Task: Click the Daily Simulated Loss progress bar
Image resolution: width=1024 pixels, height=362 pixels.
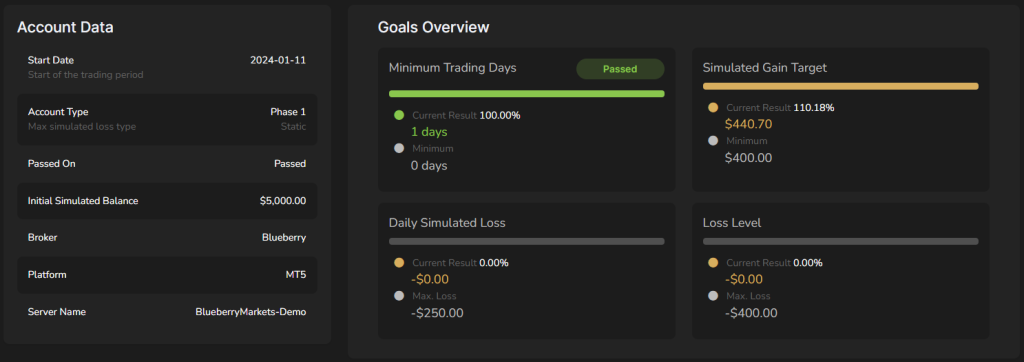Action: click(x=526, y=242)
